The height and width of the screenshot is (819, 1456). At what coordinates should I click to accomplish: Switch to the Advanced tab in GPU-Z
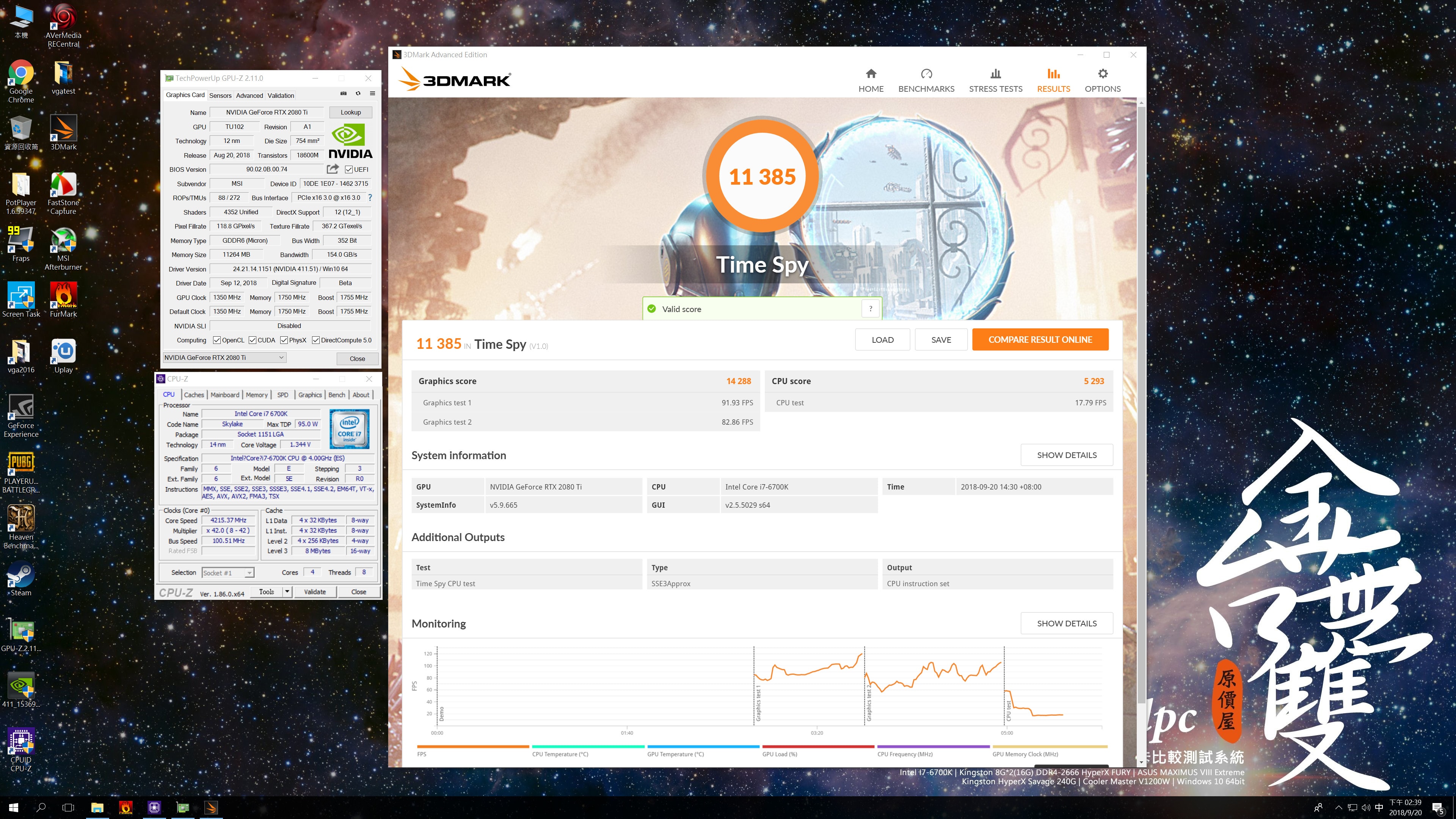click(249, 96)
